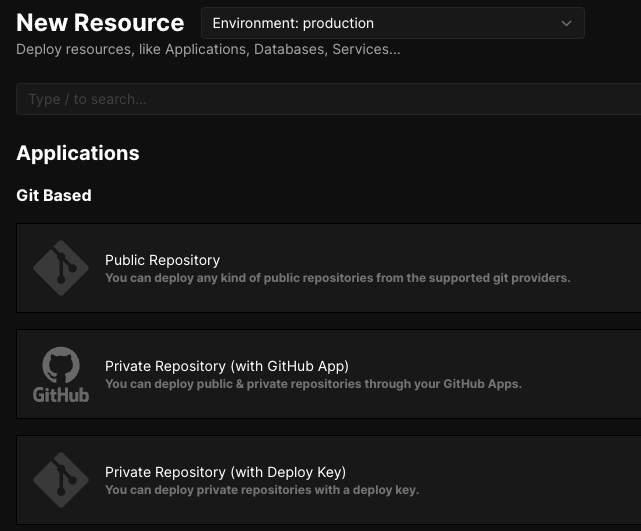641x531 pixels.
Task: Click the 'repositories with a deploy key' description
Action: [x=261, y=490]
